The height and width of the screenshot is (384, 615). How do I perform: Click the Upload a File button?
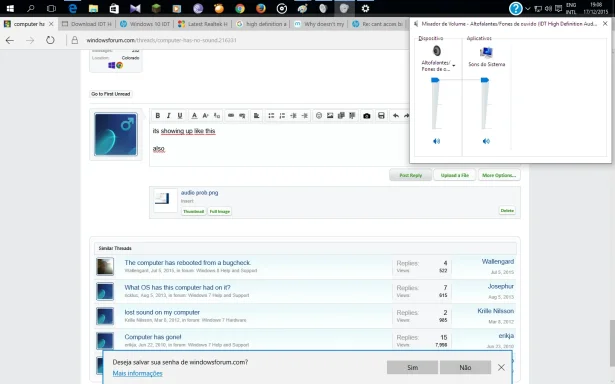[x=455, y=175]
